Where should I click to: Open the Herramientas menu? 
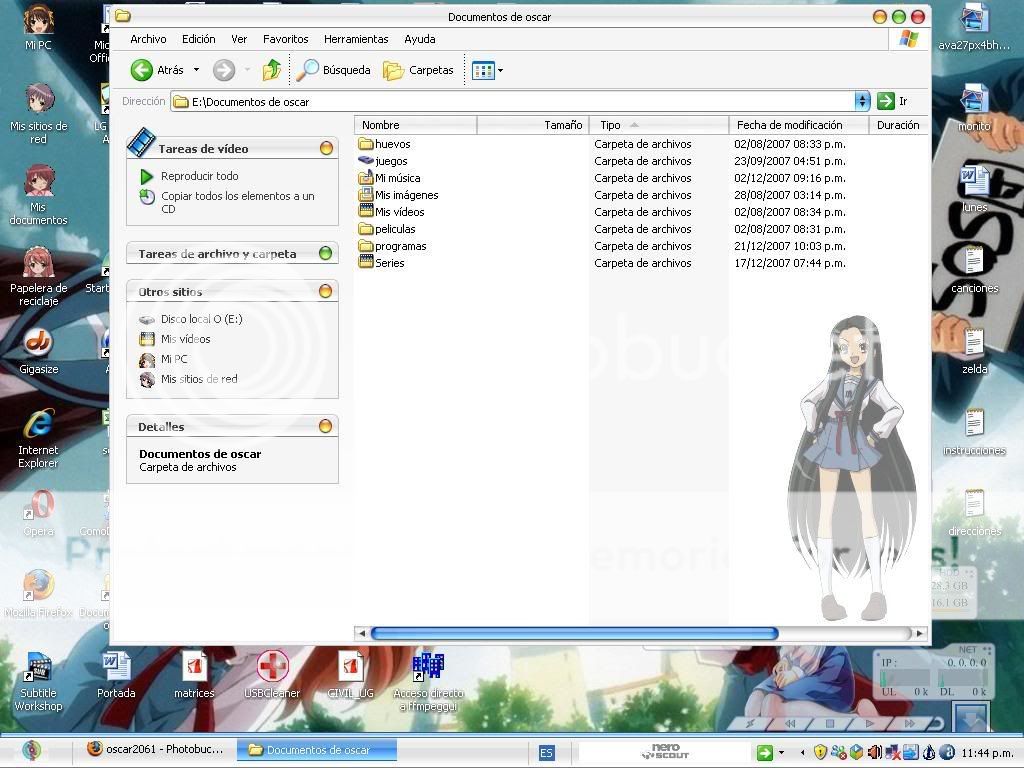(x=356, y=39)
